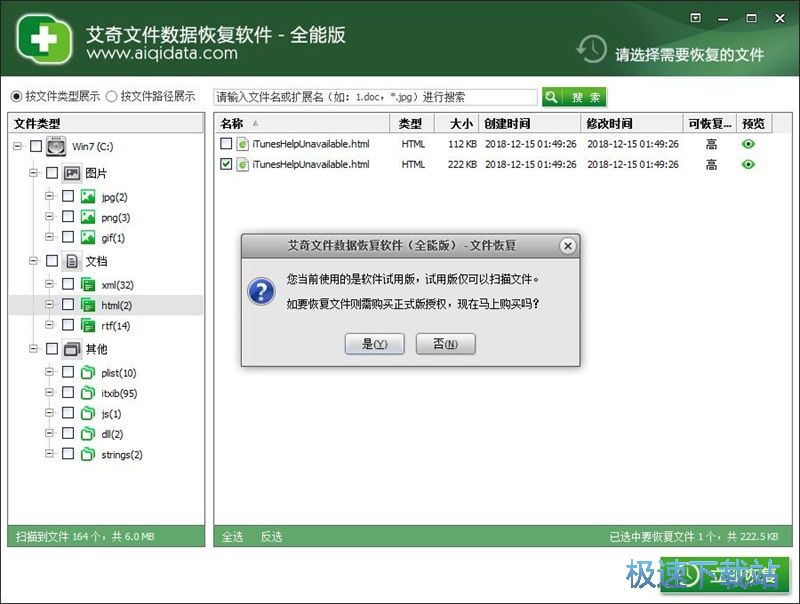The image size is (800, 604).
Task: Click the 文档 document category icon
Action: tap(72, 261)
